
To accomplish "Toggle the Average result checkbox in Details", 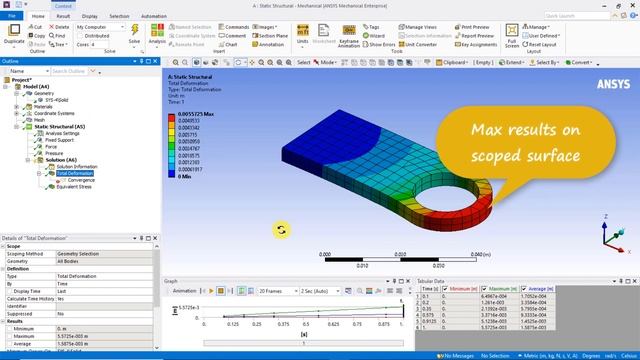I will [9, 344].
